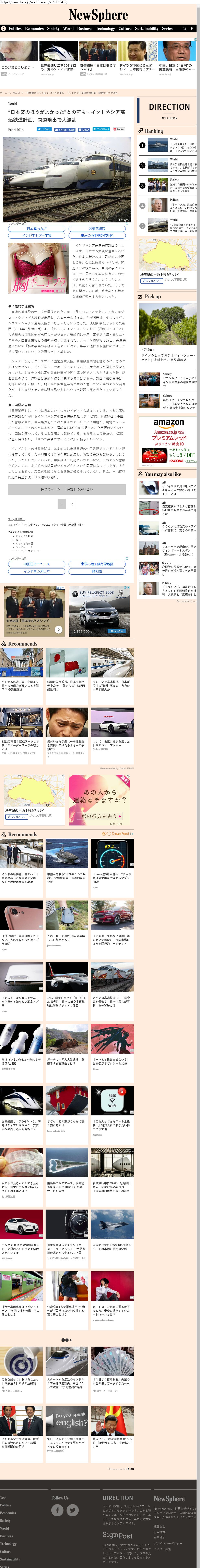Go to page 2 of the article
The width and height of the screenshot is (200, 1568).
pos(72,503)
